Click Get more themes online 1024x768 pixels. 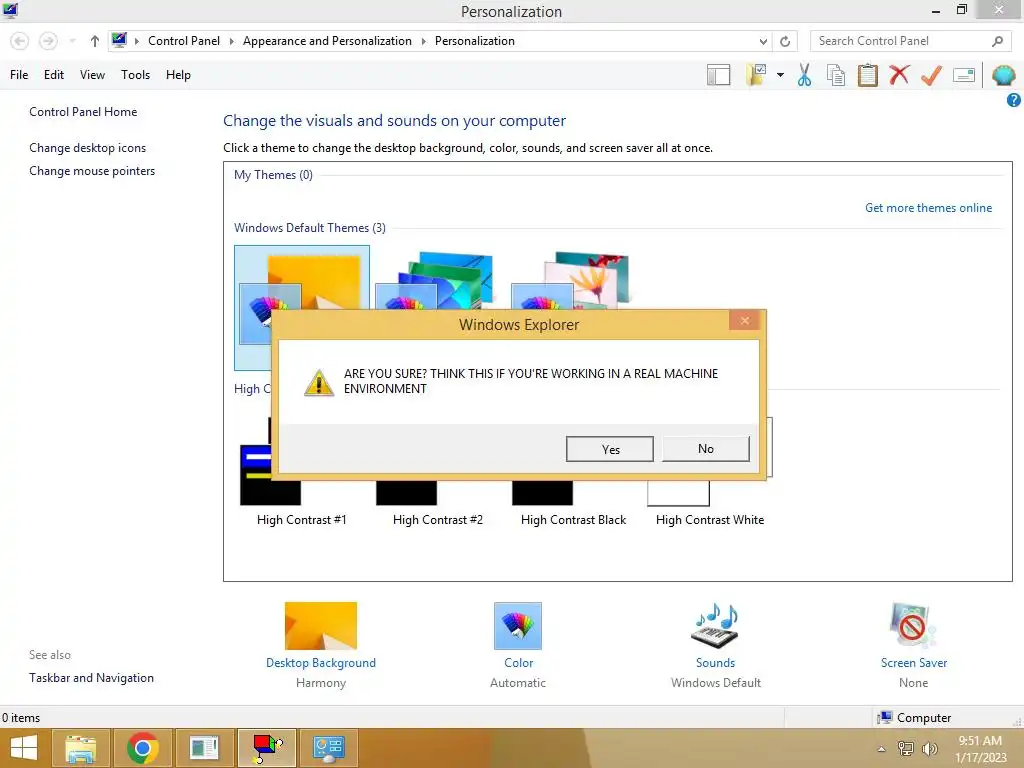coord(928,208)
